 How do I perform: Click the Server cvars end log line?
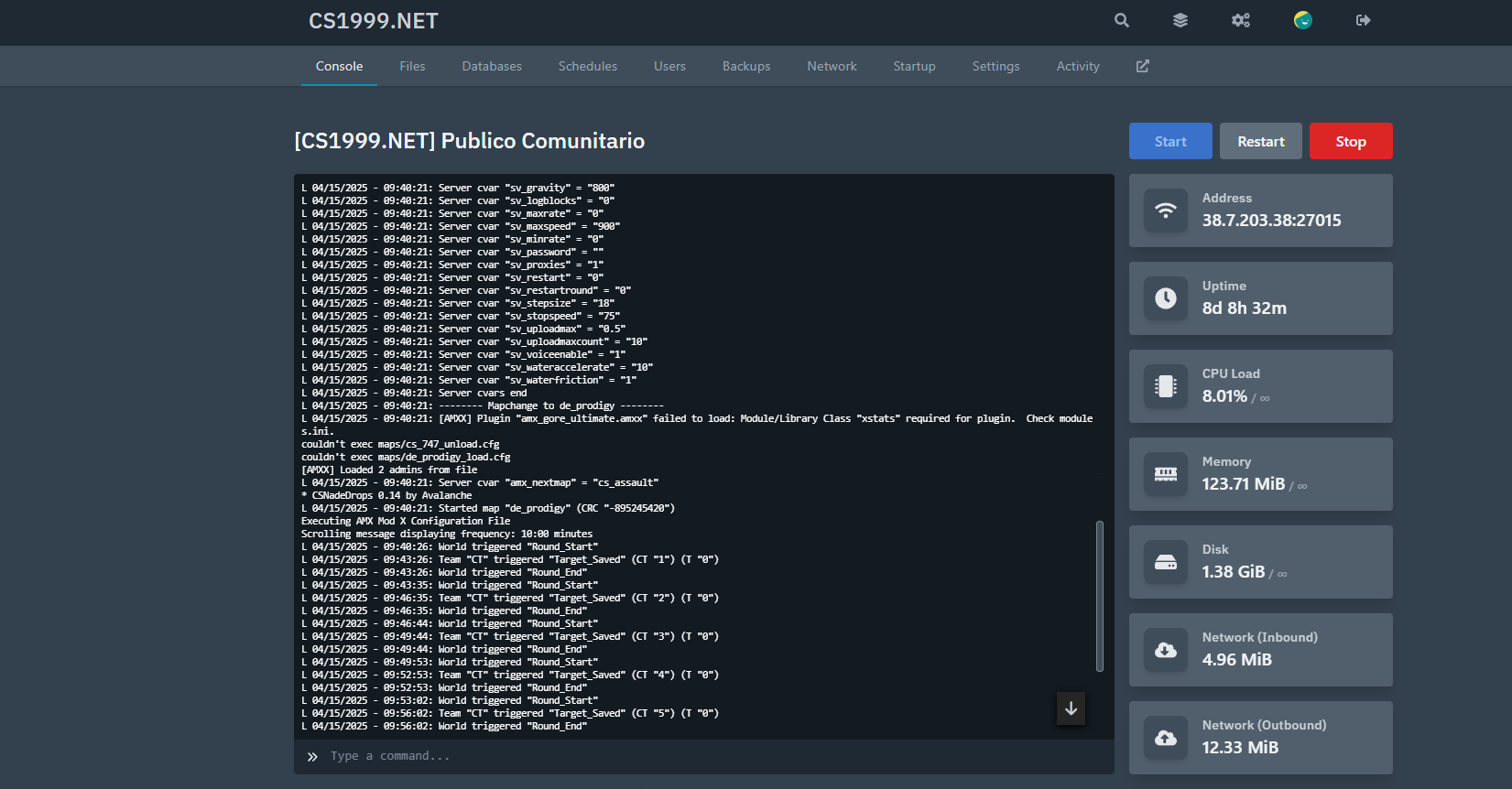(x=414, y=393)
